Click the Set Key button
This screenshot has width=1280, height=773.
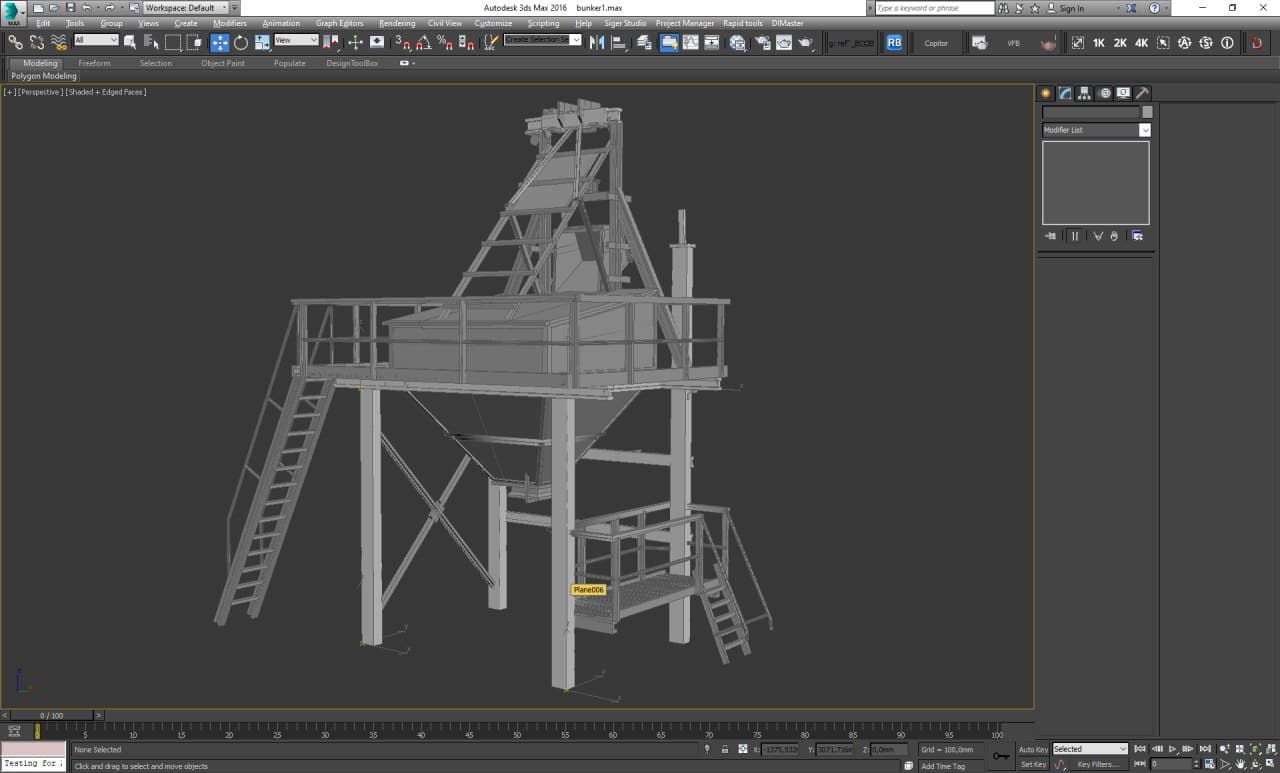pos(1032,765)
